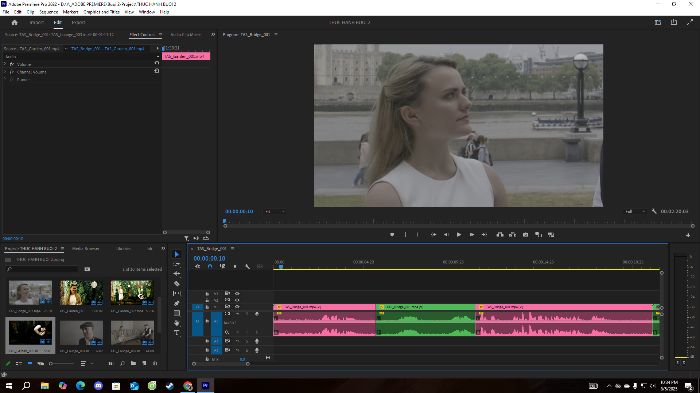Open the Button Editor plus icon
Screen dimensions: 700x393
pyautogui.click(x=688, y=235)
